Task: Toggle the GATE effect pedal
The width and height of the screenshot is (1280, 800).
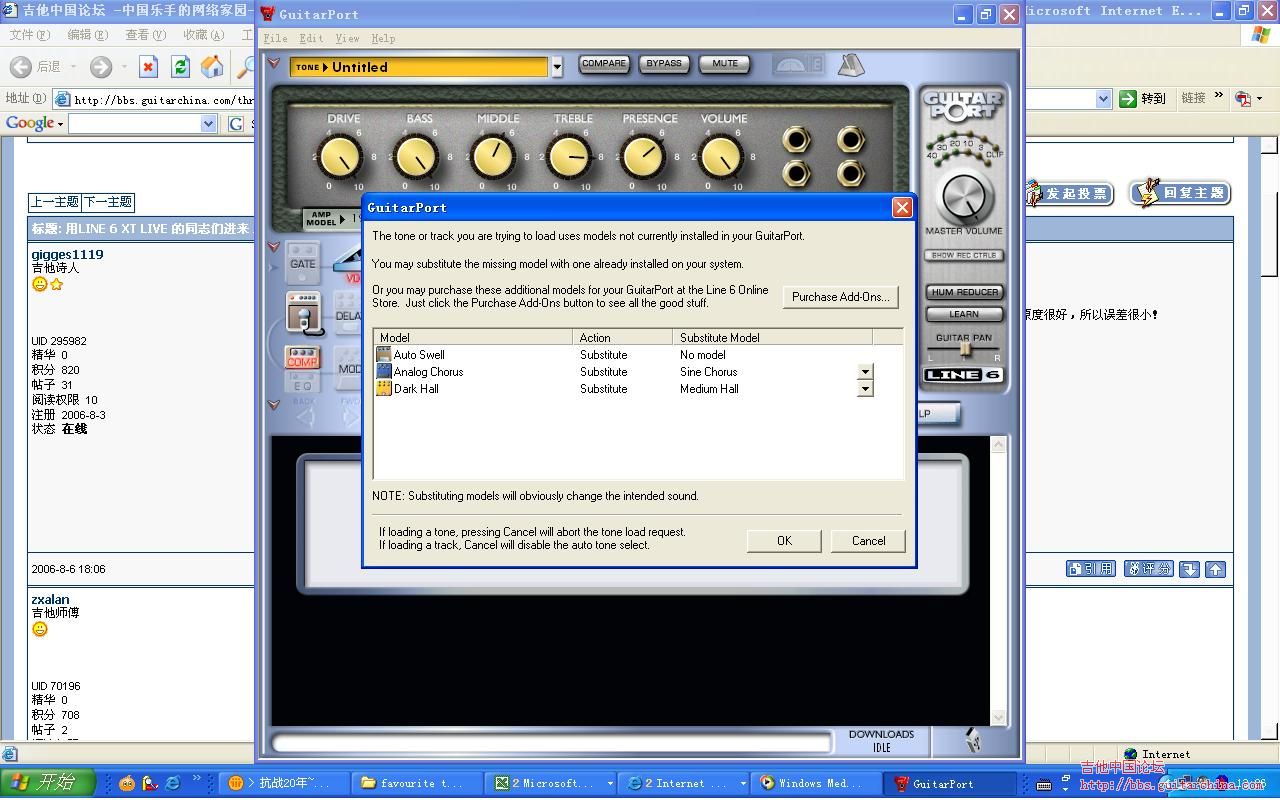Action: (x=302, y=264)
